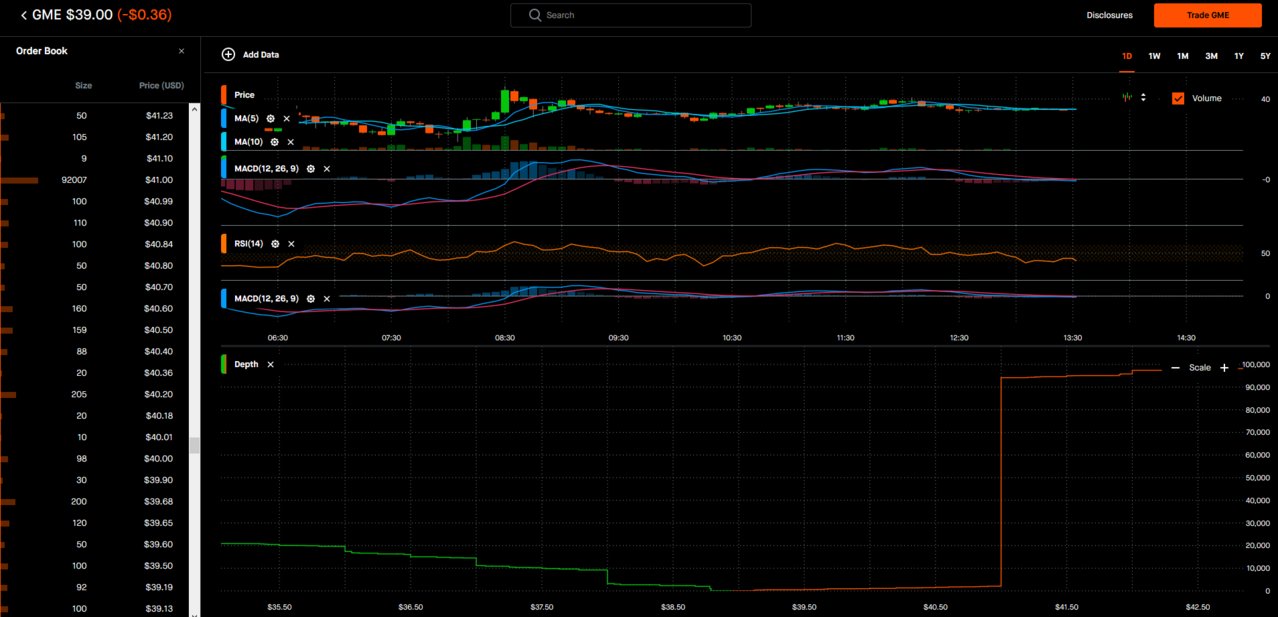The image size is (1278, 617).
Task: Select the $40.01 order book row
Action: 94,437
